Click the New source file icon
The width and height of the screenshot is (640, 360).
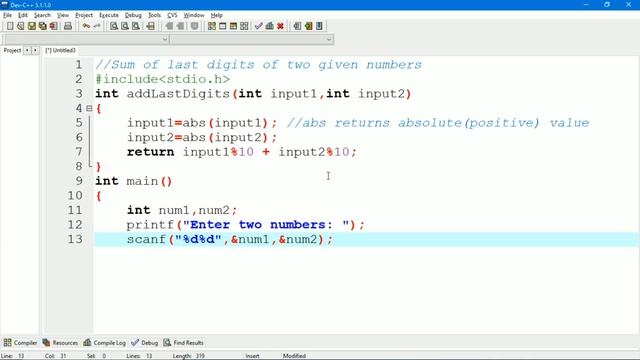(10, 26)
